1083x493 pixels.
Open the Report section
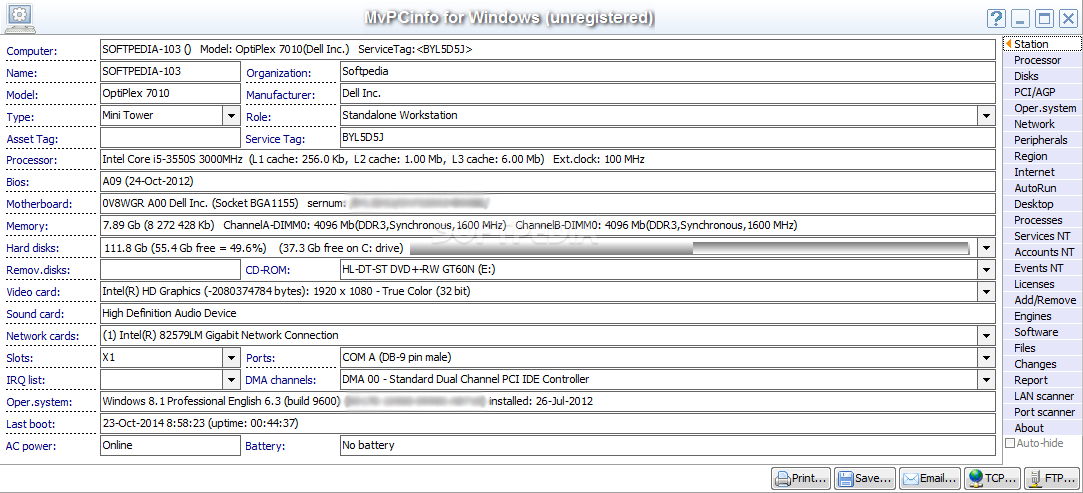click(1042, 380)
